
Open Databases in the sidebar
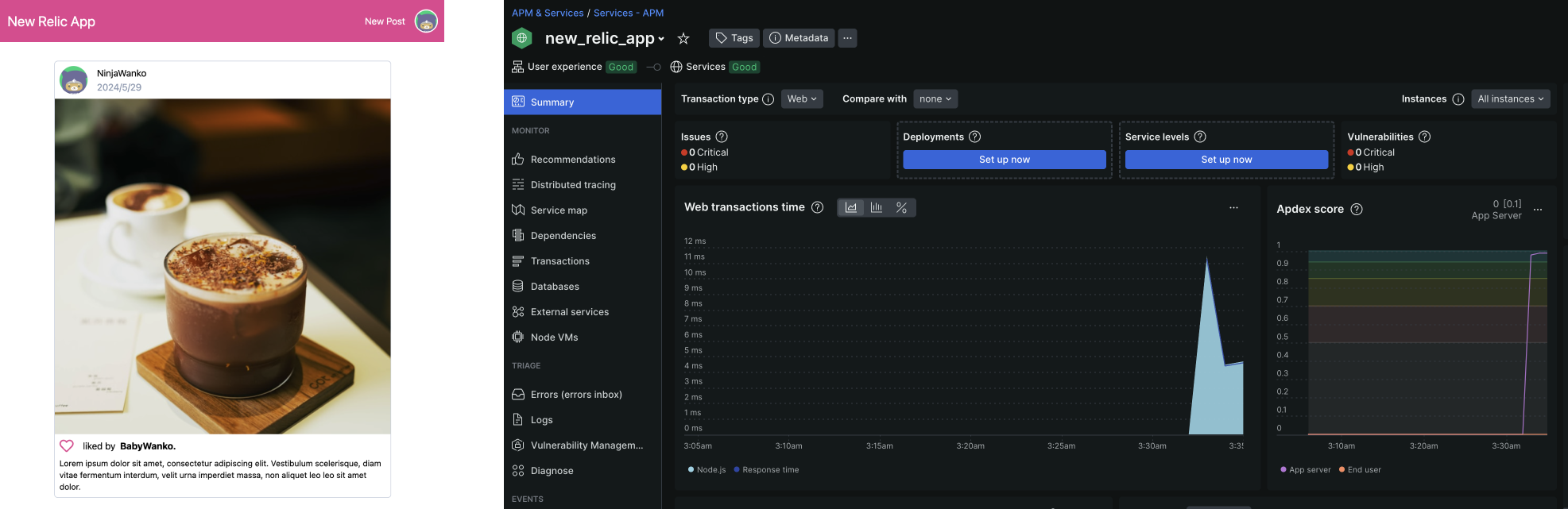click(x=583, y=287)
